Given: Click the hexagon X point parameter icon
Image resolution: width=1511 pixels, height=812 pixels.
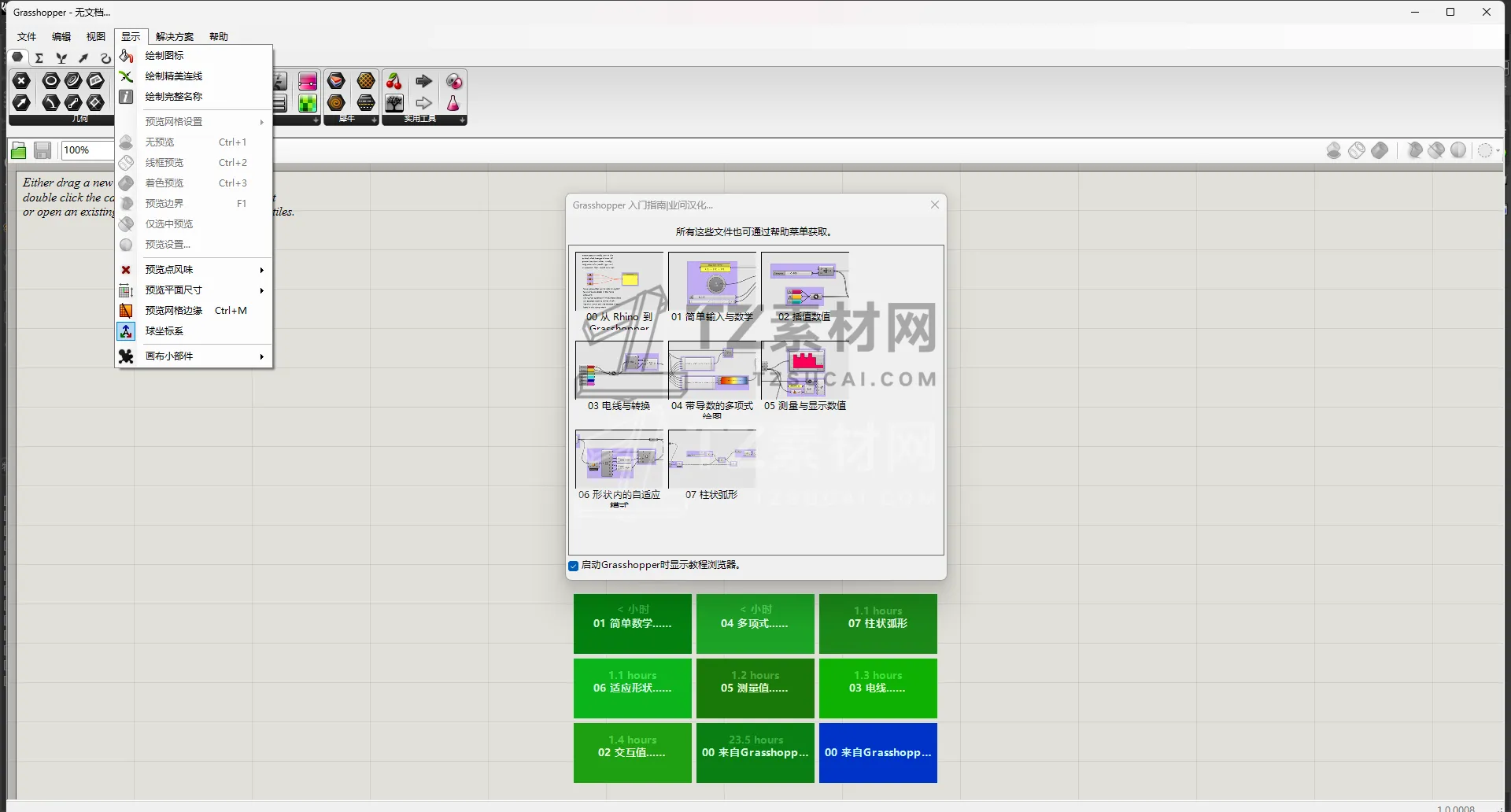Looking at the screenshot, I should tap(22, 80).
